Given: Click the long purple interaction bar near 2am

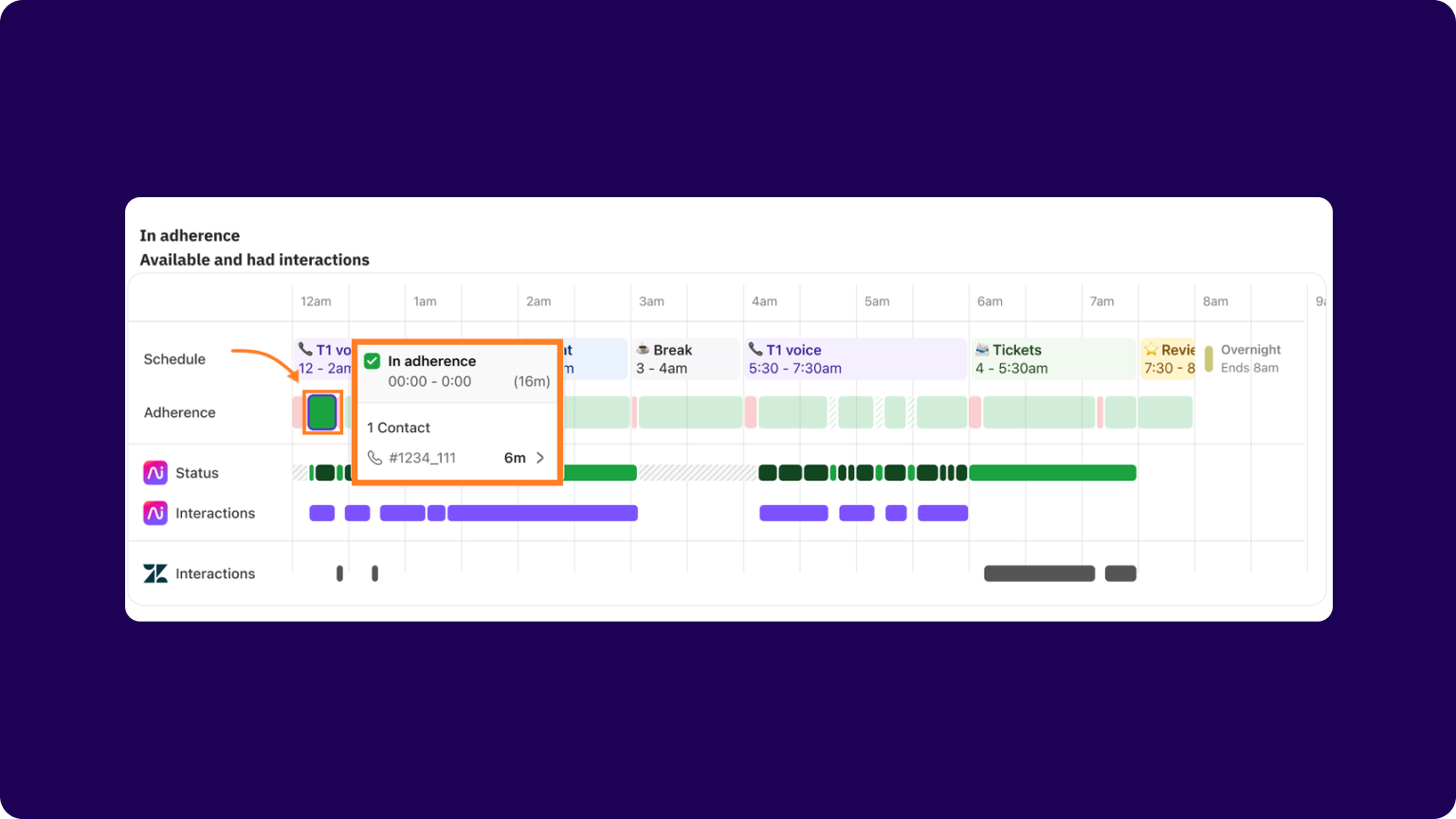Looking at the screenshot, I should pos(542,513).
